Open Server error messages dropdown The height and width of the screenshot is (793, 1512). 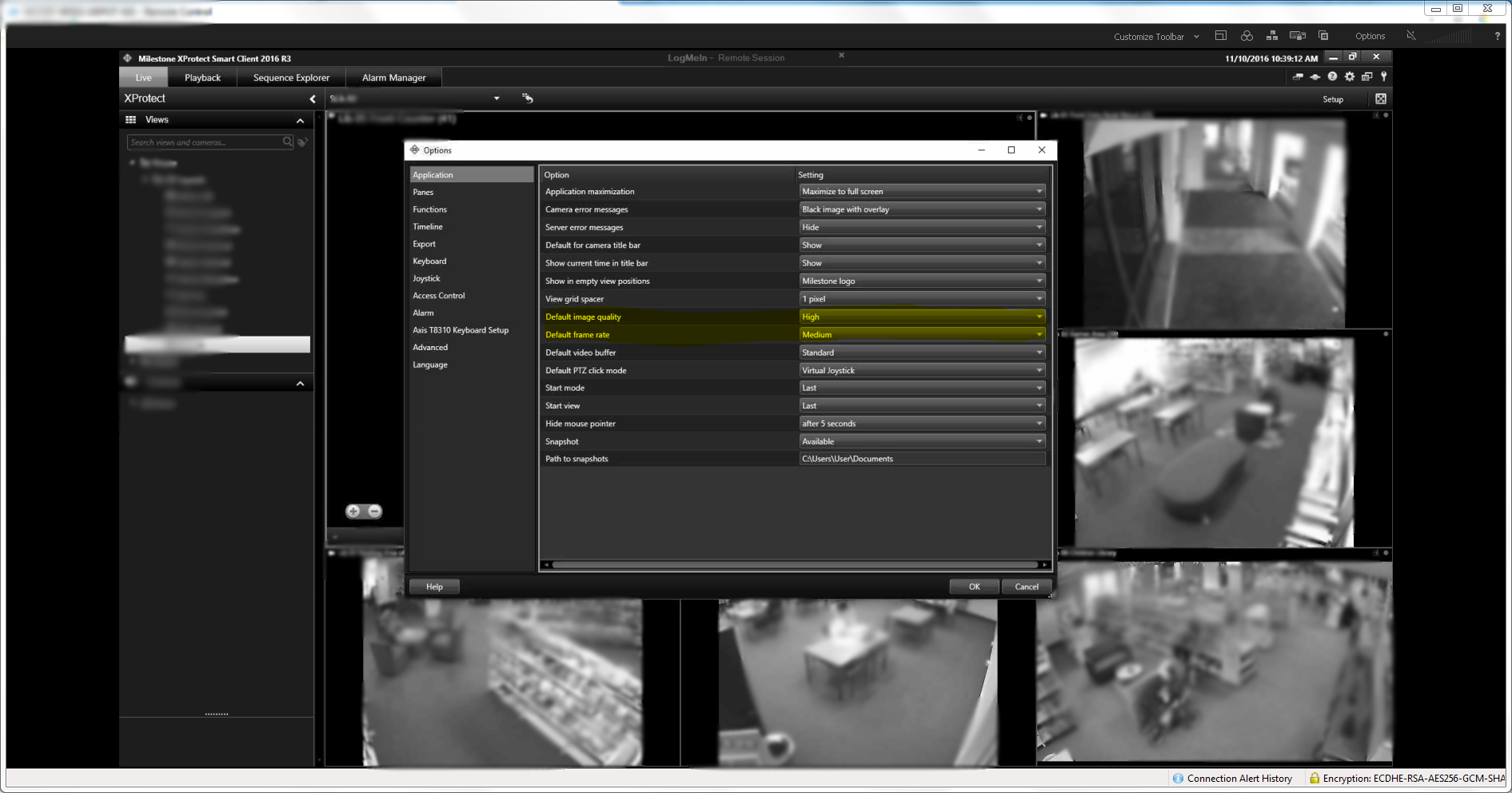pos(922,228)
